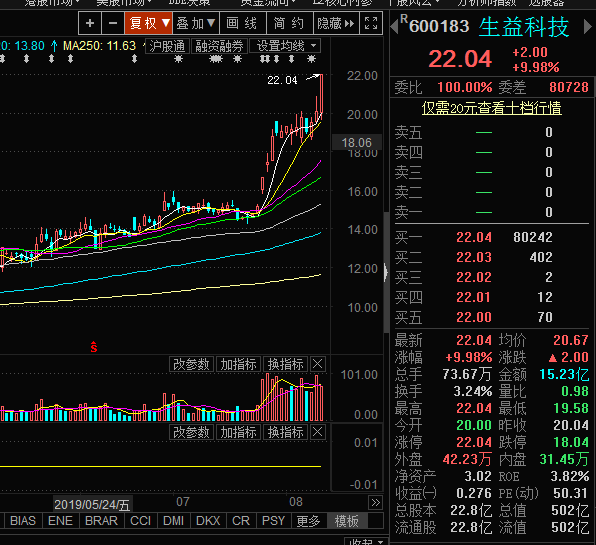This screenshot has width=596, height=545.
Task: Click the 2019/05/24/五 date label
Action: [92, 504]
